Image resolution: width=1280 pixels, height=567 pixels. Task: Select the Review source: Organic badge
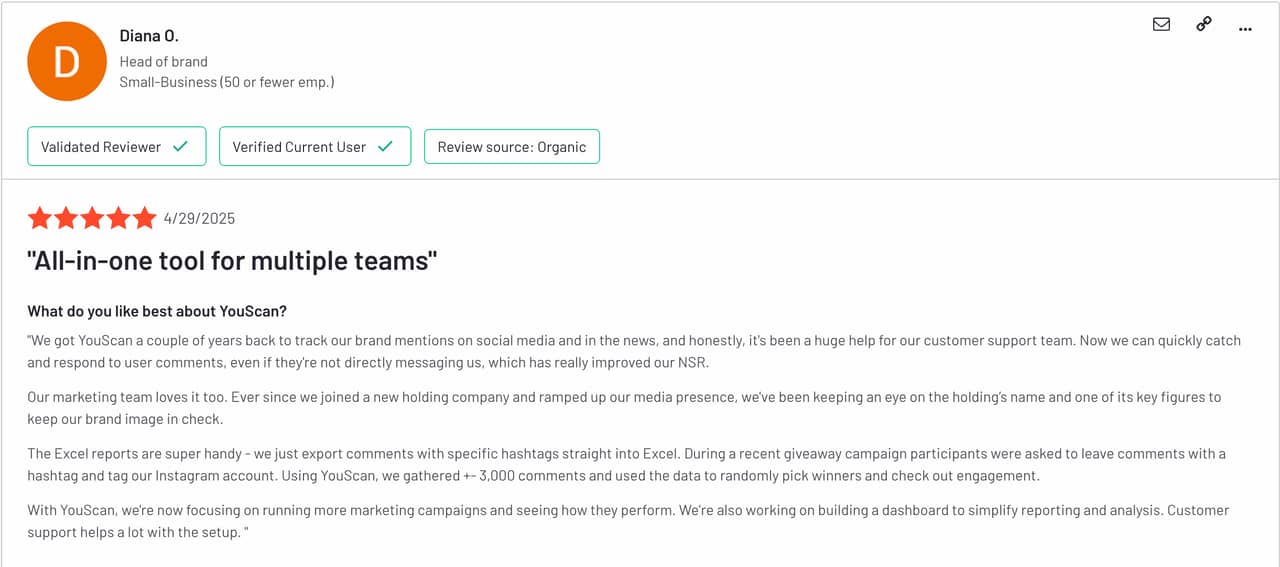coord(512,146)
